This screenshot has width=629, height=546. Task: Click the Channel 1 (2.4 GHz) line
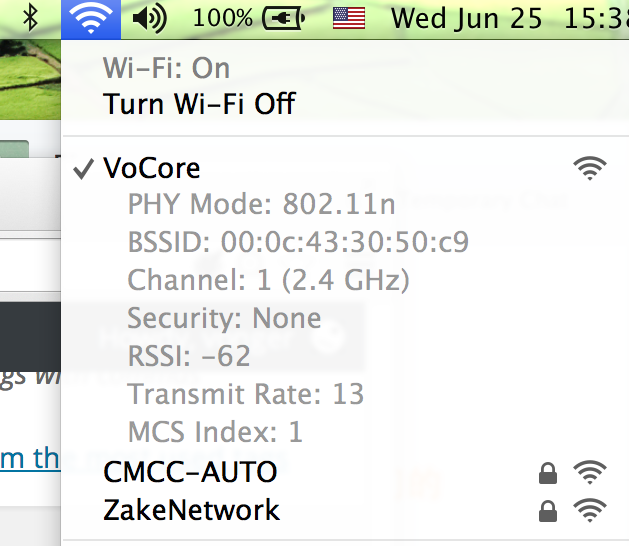tap(268, 280)
